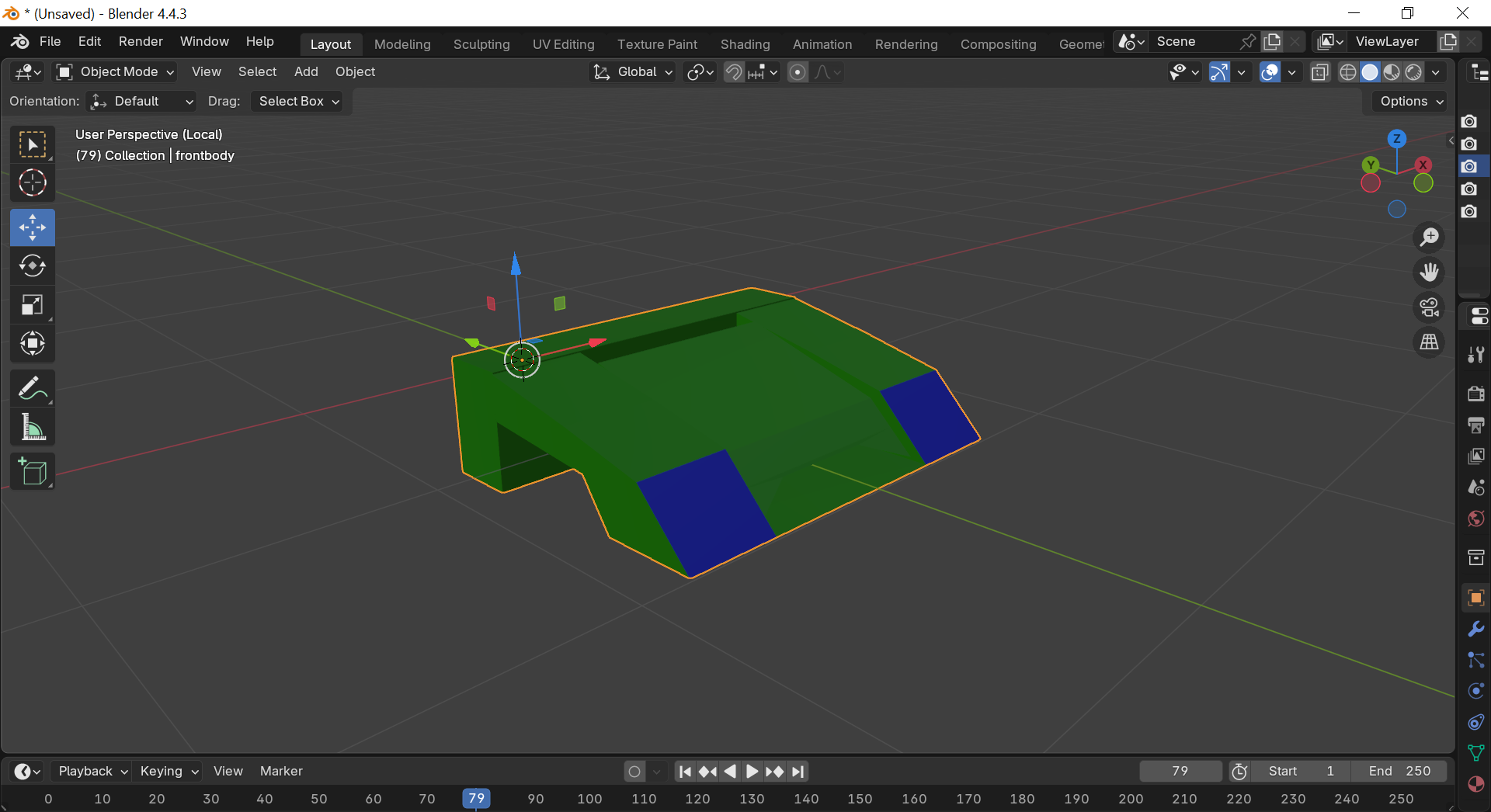This screenshot has height=812, width=1491.
Task: Toggle viewport overlays display
Action: (x=1270, y=72)
